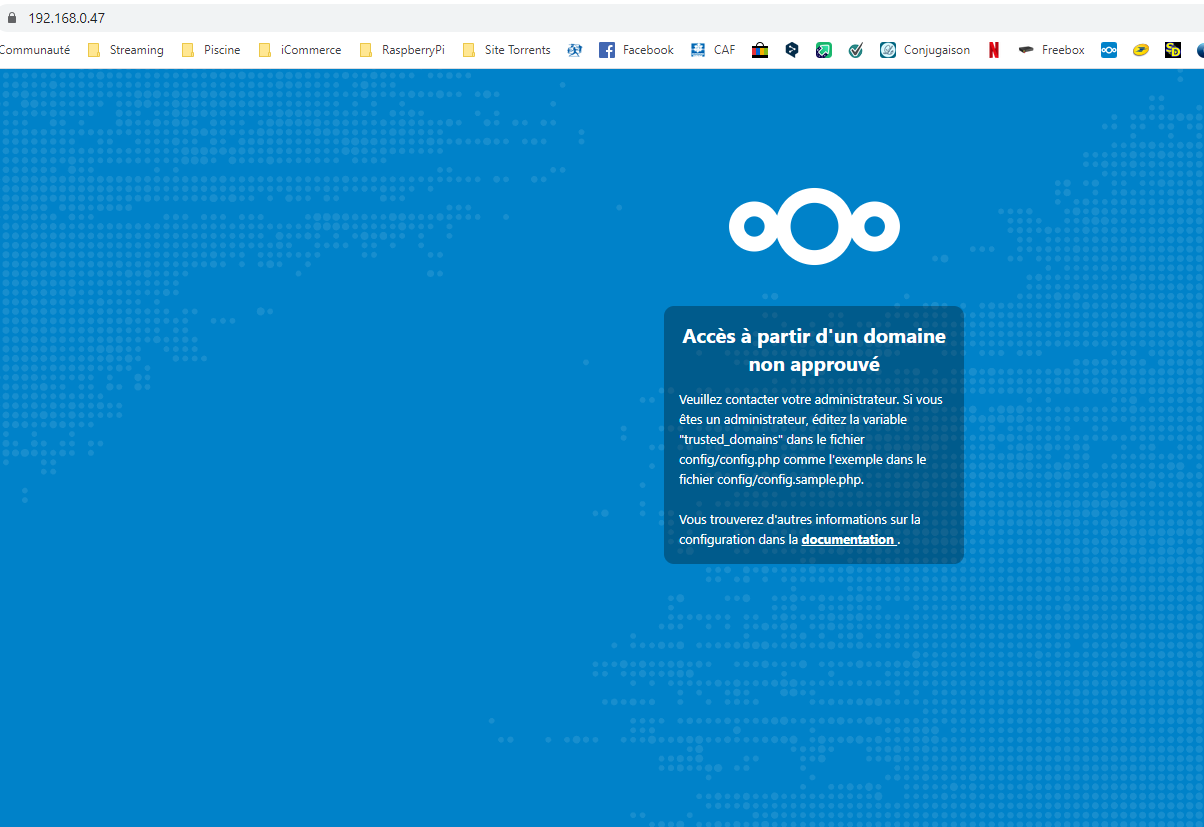Image resolution: width=1204 pixels, height=827 pixels.
Task: Open the Netflix bookmark icon
Action: 993,50
